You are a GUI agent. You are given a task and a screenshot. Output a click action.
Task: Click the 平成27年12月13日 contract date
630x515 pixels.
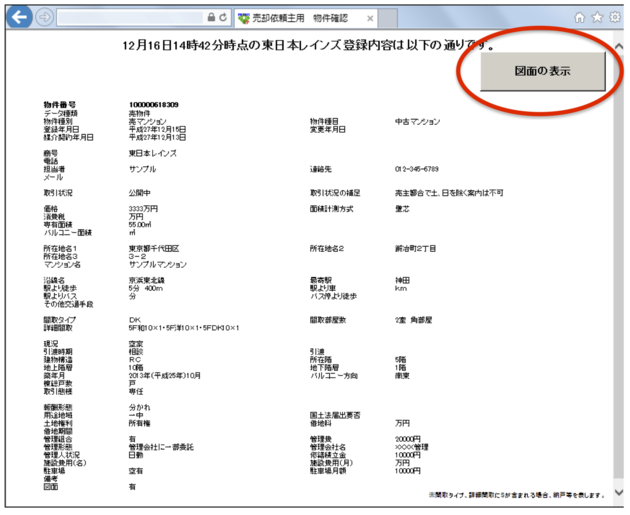point(157,137)
